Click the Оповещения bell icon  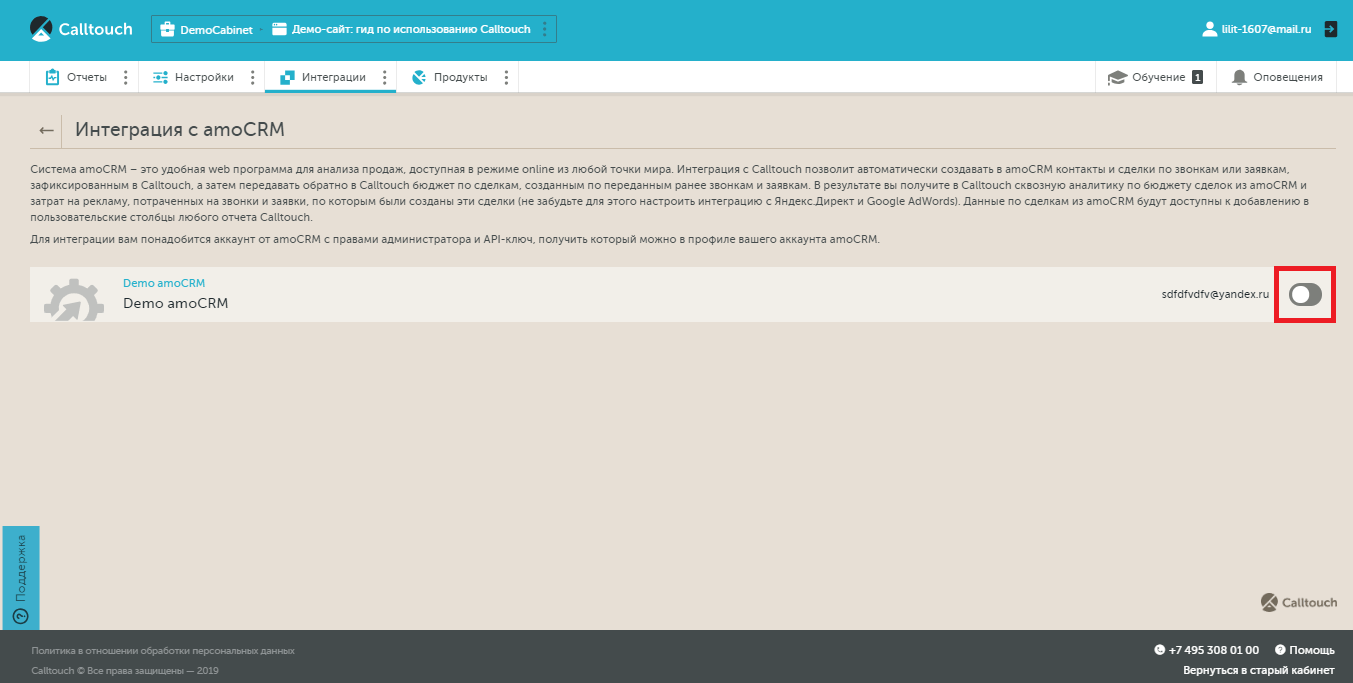[1240, 77]
